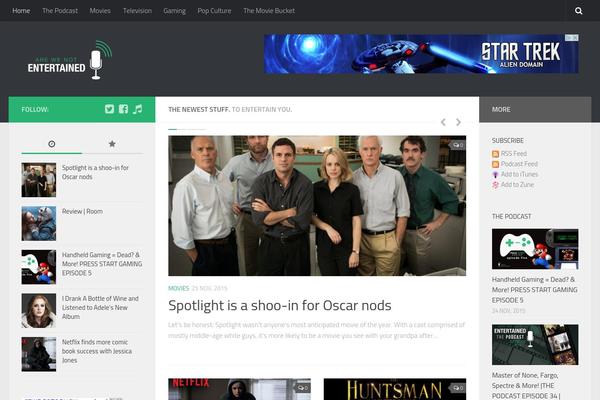Open the Movies menu item
600x400 pixels.
[x=100, y=11]
